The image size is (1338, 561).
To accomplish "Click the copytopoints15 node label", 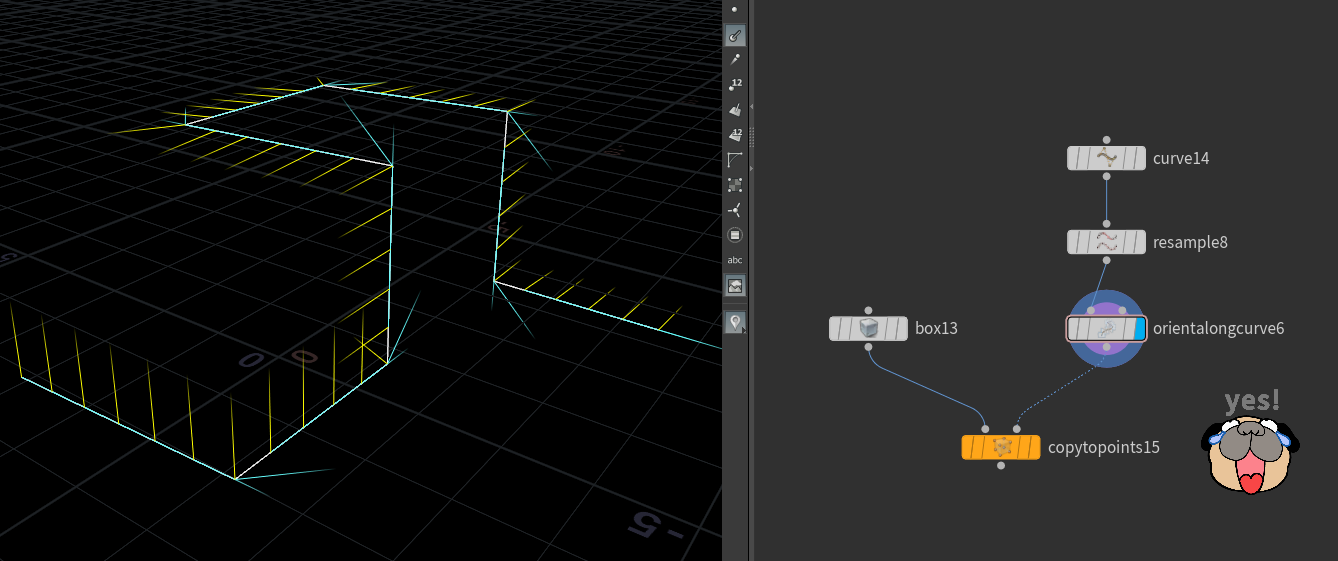I will [1104, 447].
